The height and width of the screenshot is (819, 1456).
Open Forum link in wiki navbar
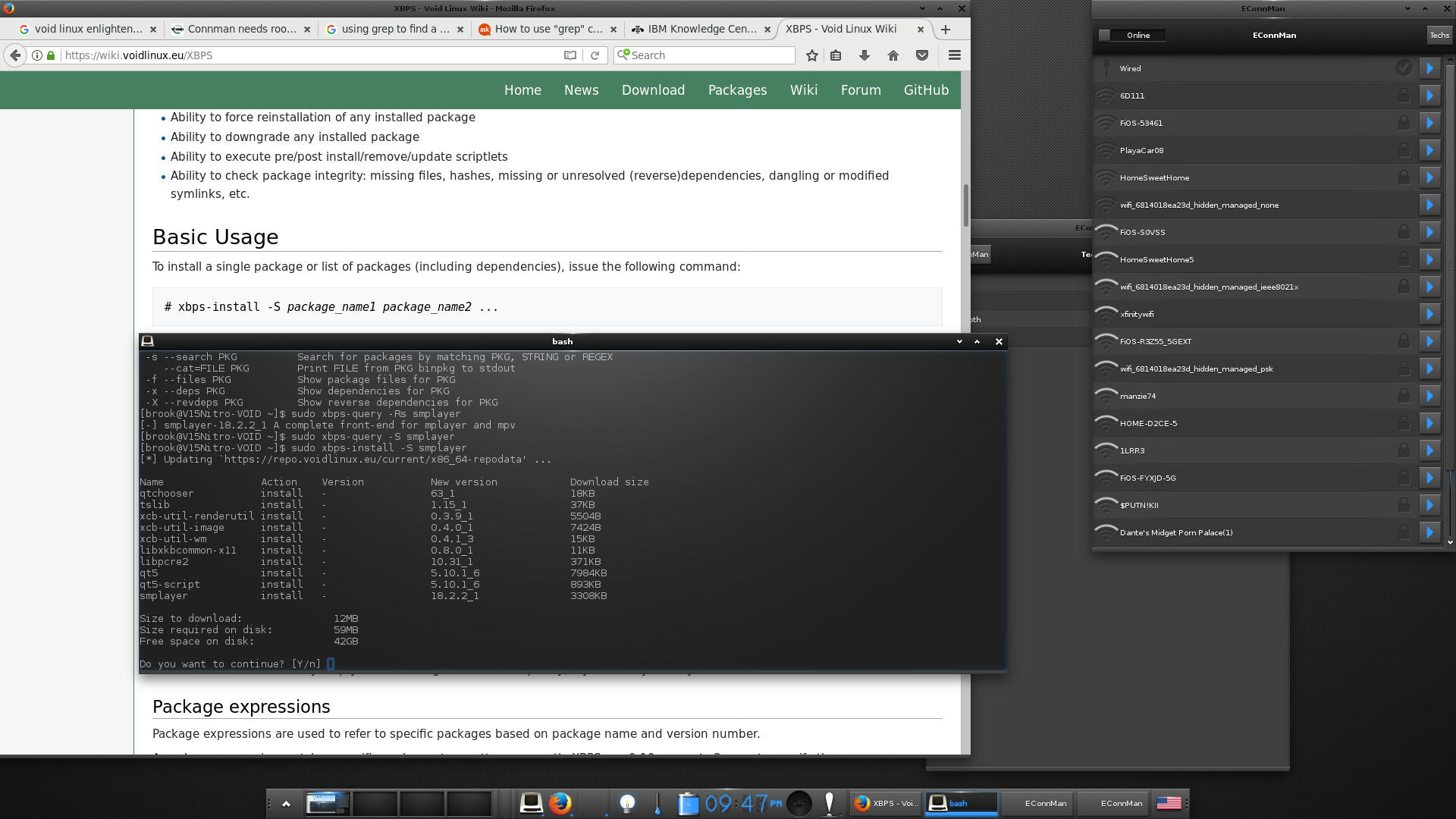[861, 90]
